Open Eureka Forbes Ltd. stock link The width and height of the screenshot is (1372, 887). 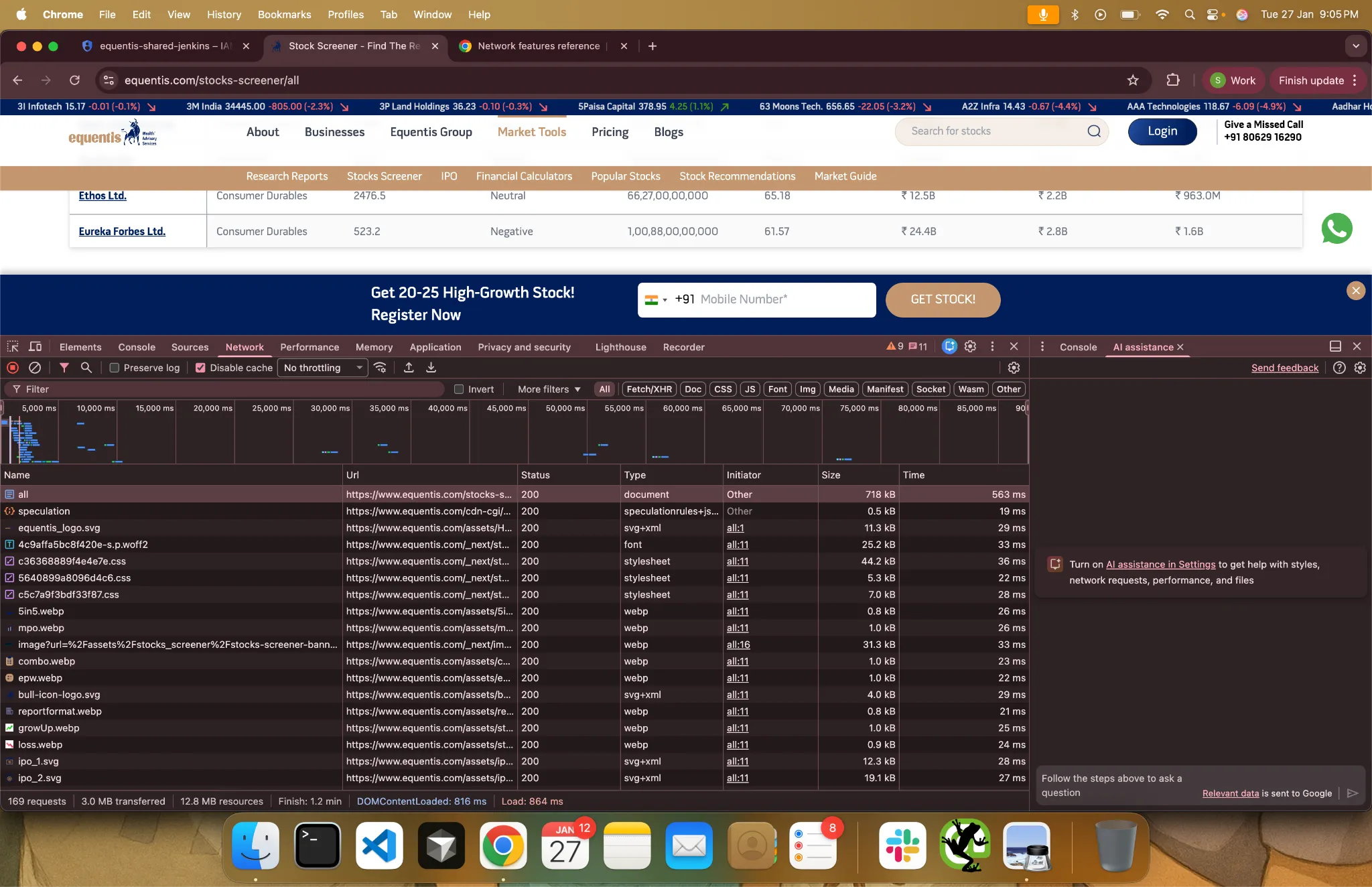122,231
